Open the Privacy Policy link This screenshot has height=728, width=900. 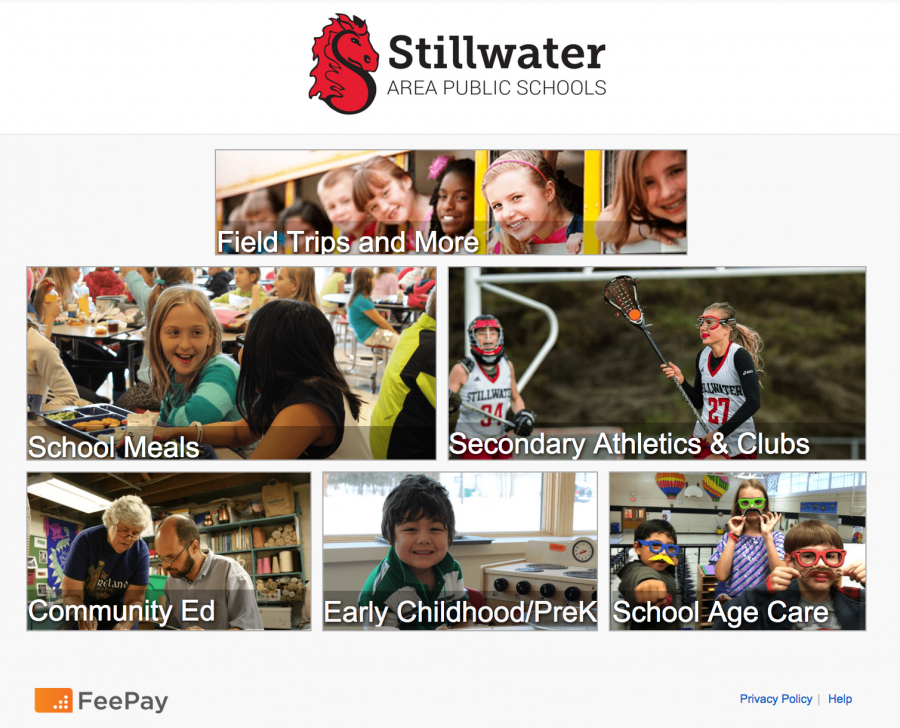click(775, 699)
